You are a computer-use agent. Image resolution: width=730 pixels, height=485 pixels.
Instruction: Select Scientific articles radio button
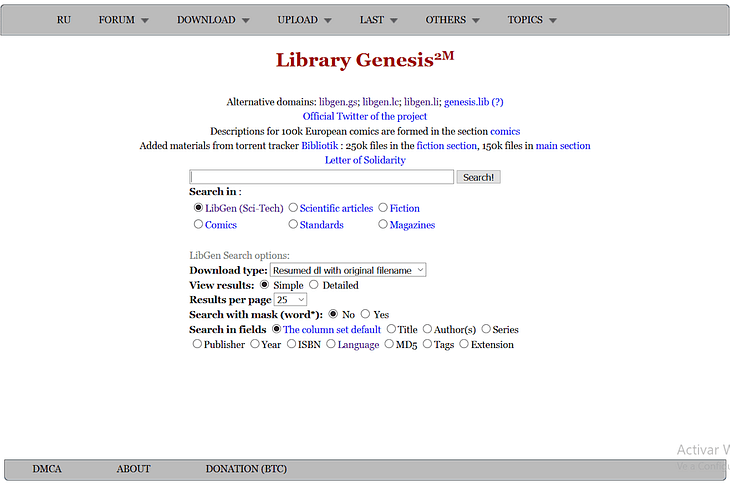[x=293, y=208]
